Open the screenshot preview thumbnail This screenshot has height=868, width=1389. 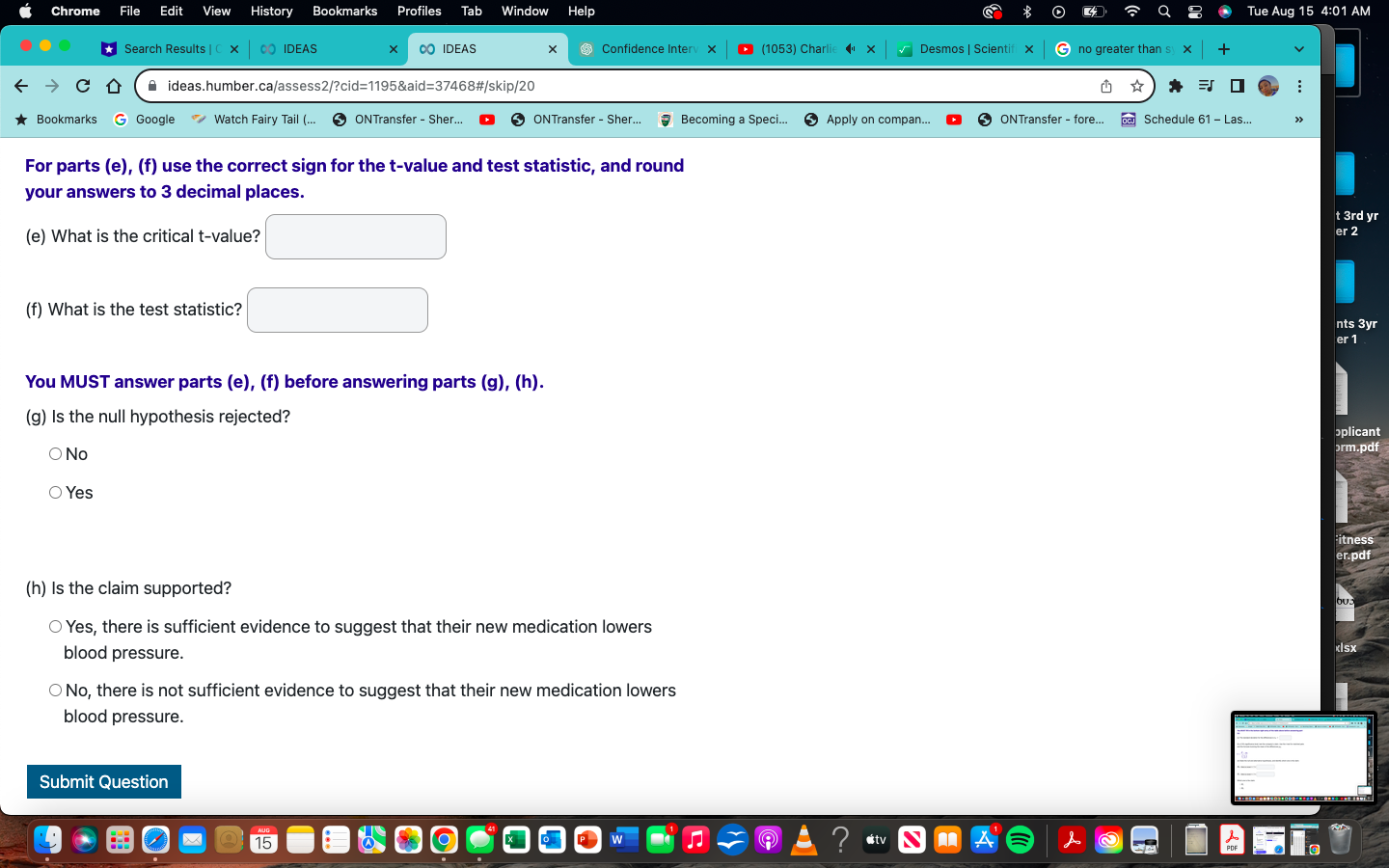1303,758
